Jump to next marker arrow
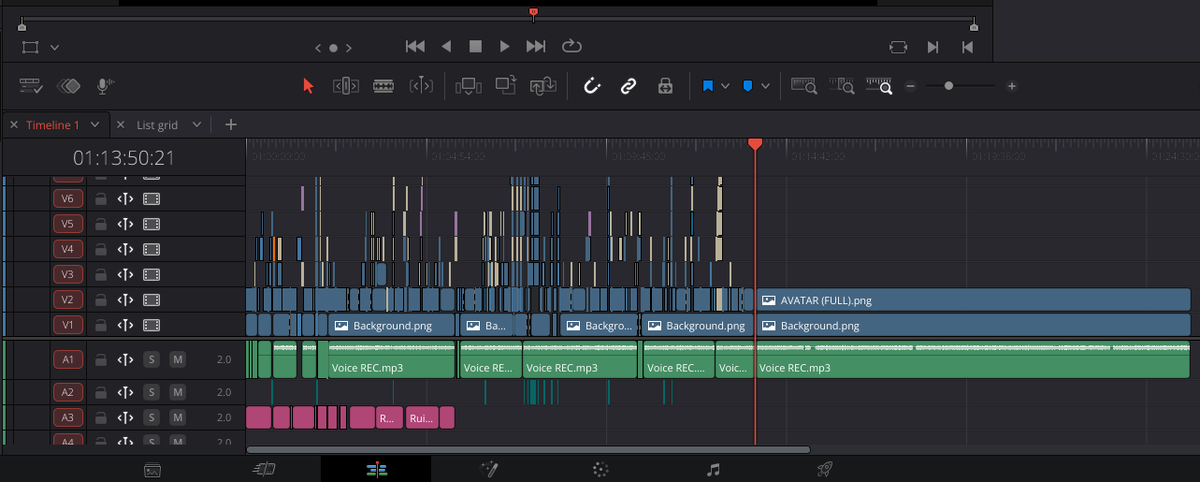This screenshot has height=482, width=1200. (347, 47)
